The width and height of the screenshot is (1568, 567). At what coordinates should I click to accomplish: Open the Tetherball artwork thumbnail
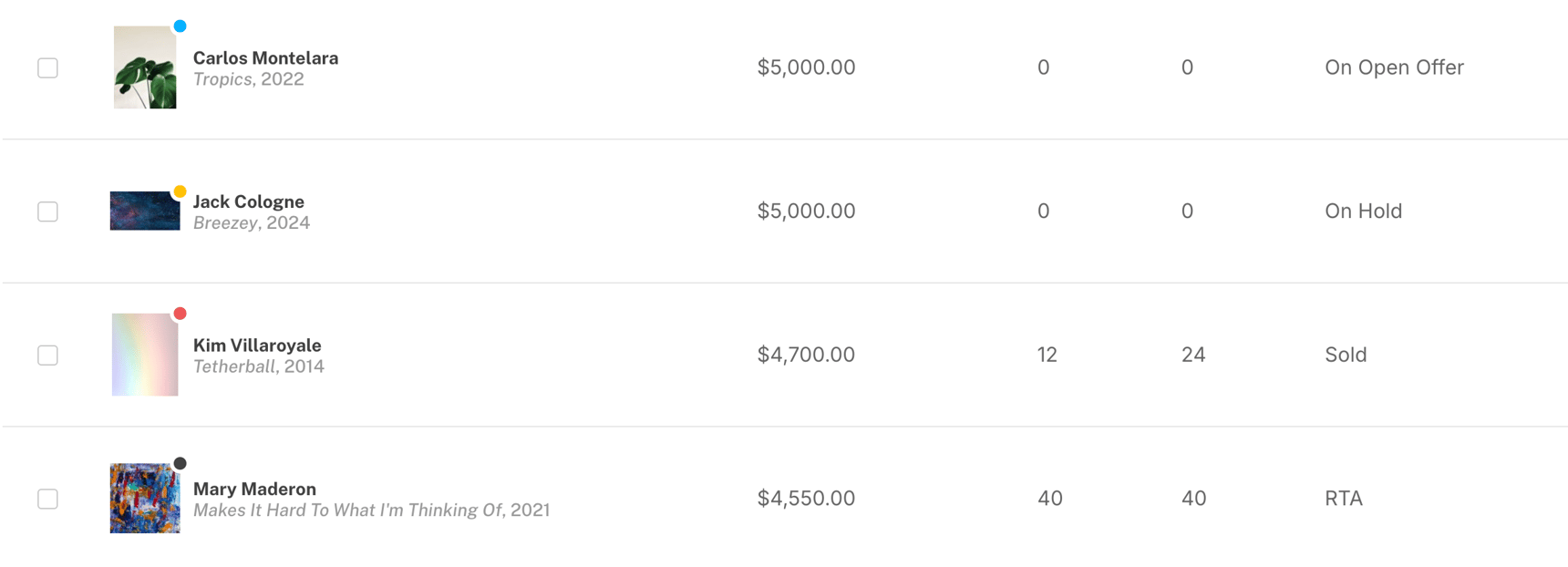(144, 355)
